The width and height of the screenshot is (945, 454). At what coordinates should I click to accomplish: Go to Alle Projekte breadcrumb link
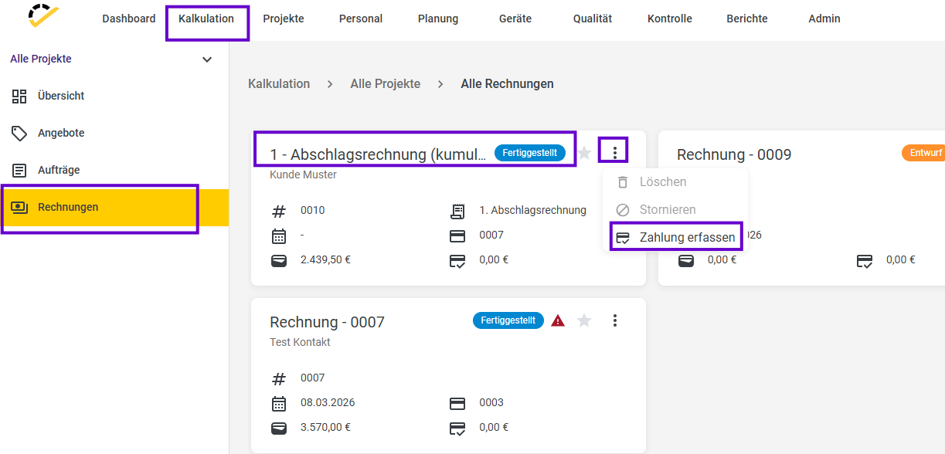point(385,84)
